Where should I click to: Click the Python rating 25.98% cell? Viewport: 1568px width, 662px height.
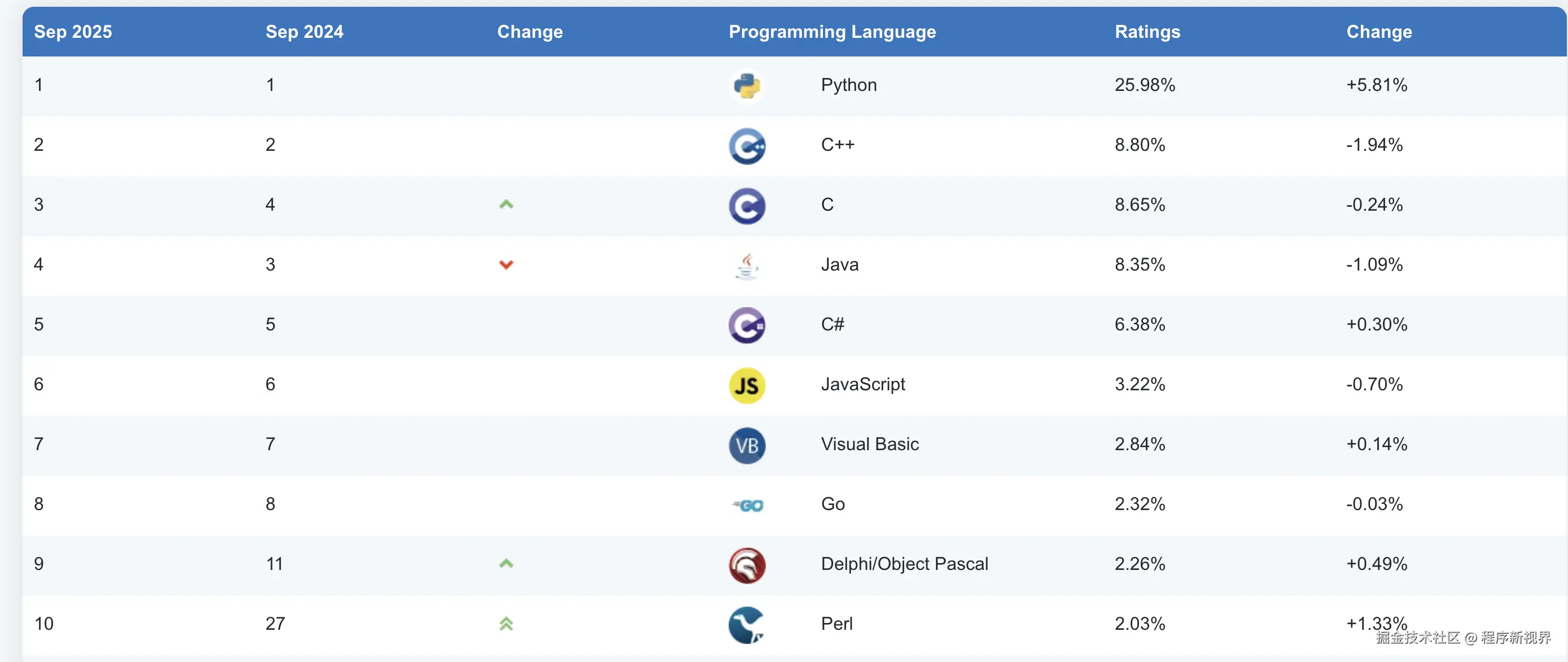(1144, 85)
